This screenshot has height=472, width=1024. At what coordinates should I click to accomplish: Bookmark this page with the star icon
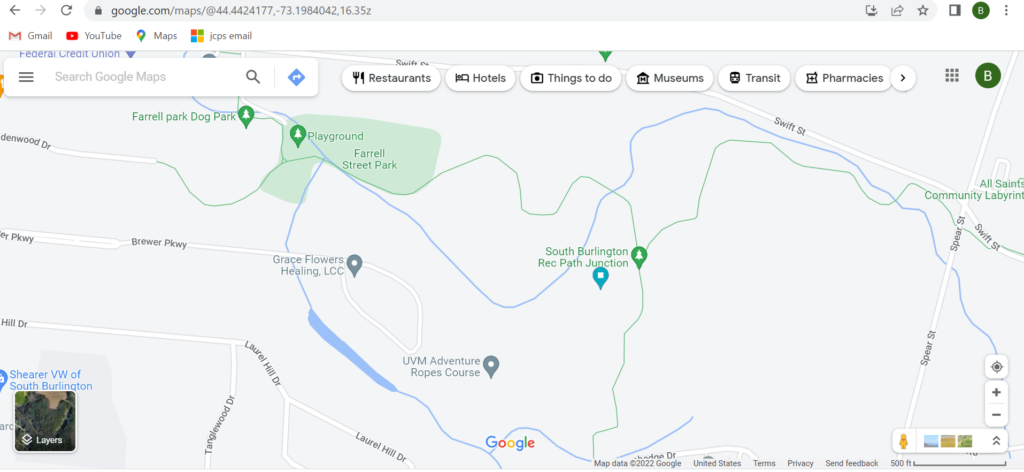[x=923, y=10]
